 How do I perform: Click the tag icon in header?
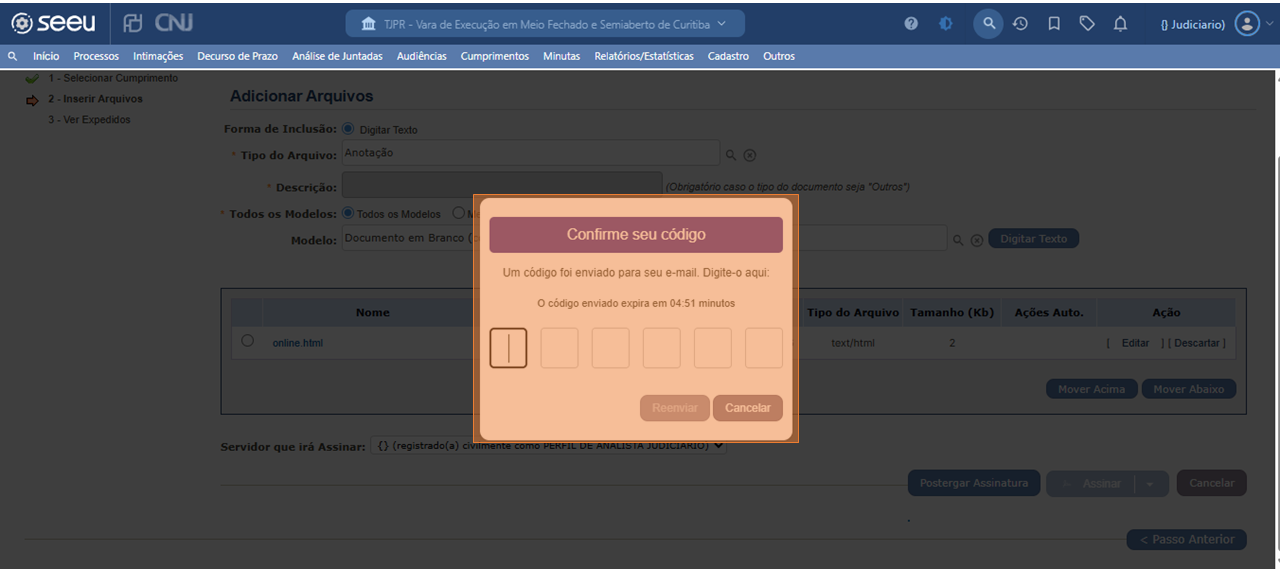(x=1087, y=24)
